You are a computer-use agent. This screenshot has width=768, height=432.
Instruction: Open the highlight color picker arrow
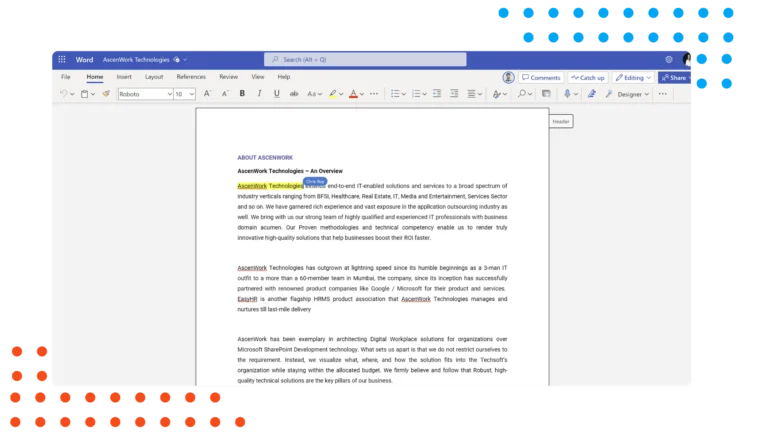341,94
